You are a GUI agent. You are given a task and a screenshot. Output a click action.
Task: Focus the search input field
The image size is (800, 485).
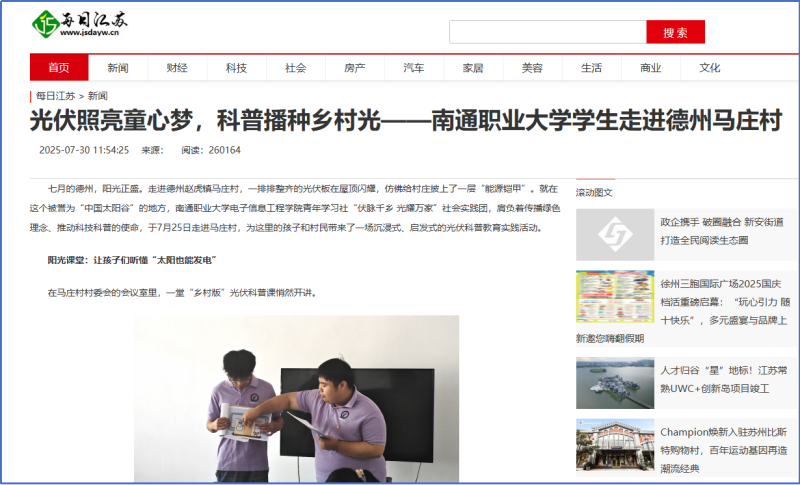pos(547,32)
